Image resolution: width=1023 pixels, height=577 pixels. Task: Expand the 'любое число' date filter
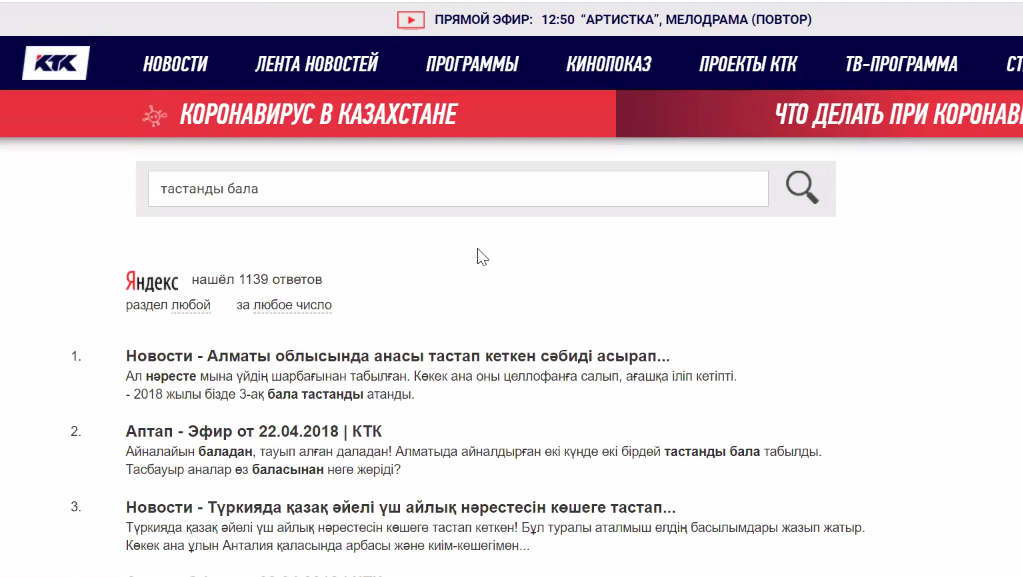(x=292, y=305)
